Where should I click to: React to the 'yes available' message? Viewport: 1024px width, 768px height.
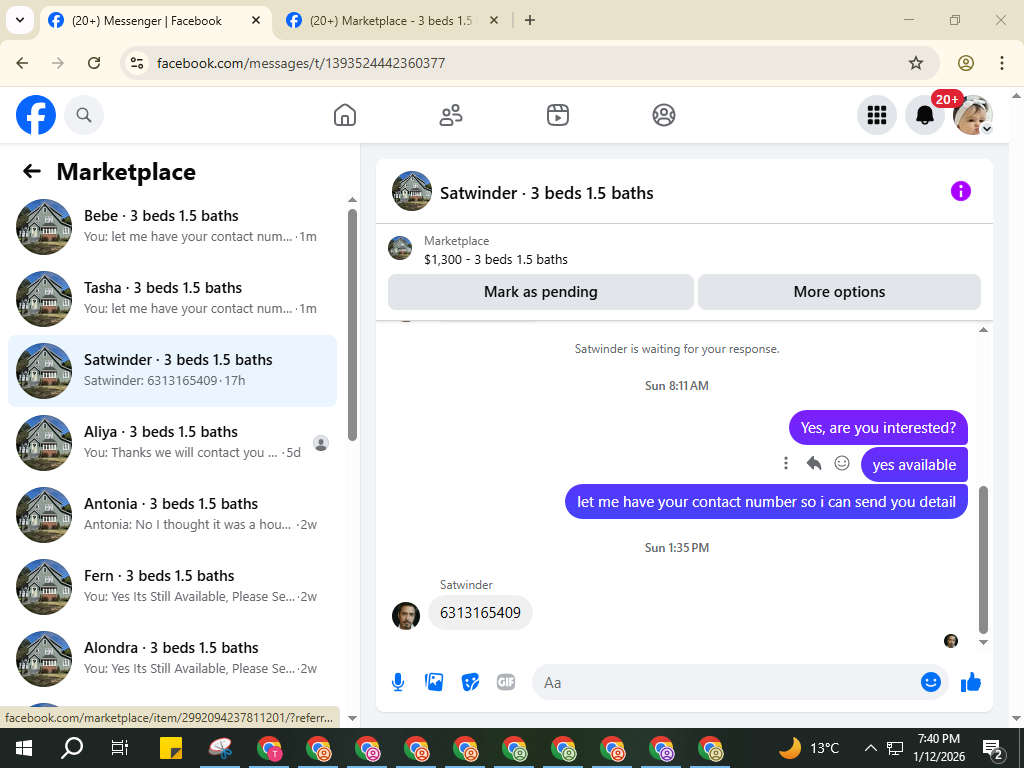[842, 464]
